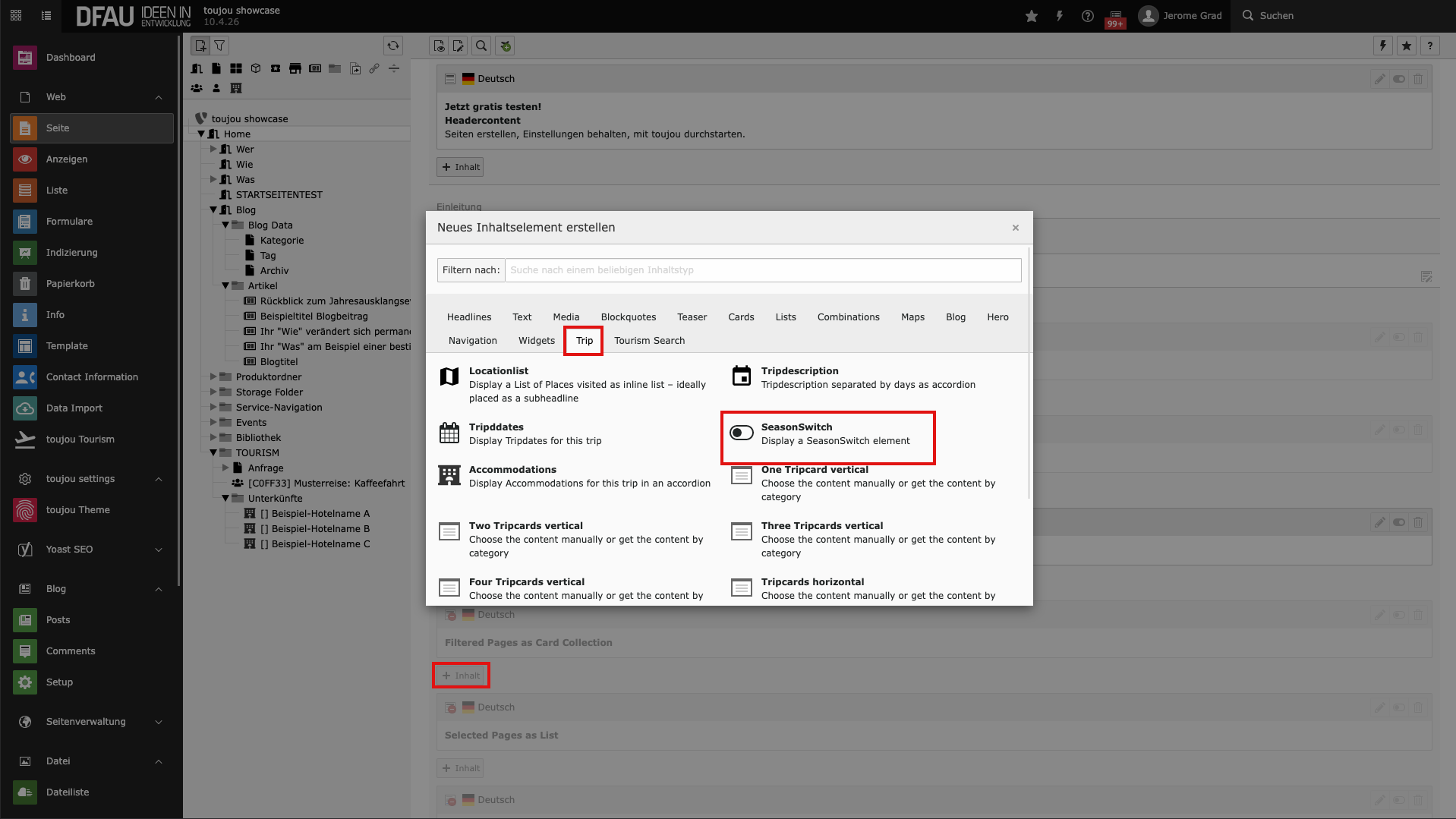
Task: Close the Neues Inhaltselement dialog
Action: click(1015, 228)
